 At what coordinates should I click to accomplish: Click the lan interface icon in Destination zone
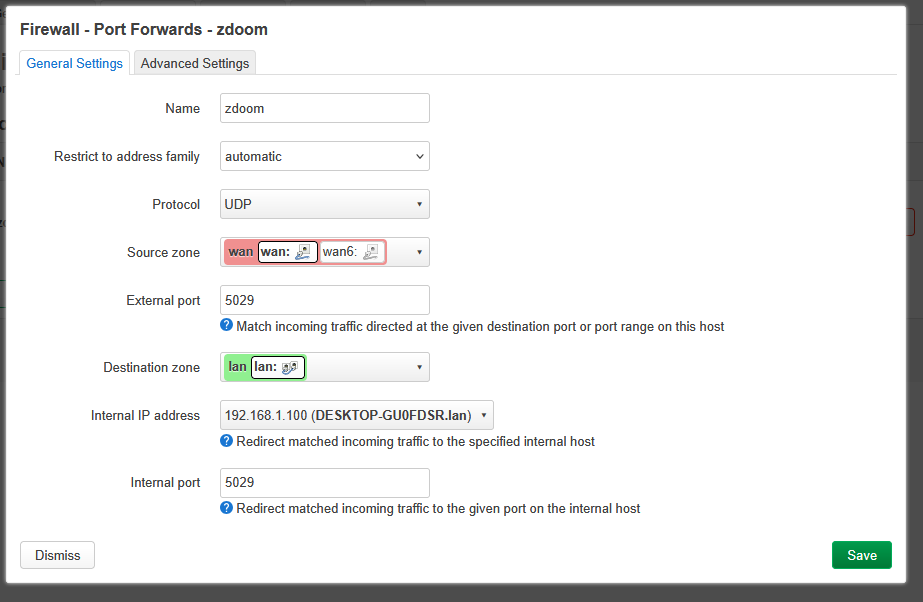point(289,367)
